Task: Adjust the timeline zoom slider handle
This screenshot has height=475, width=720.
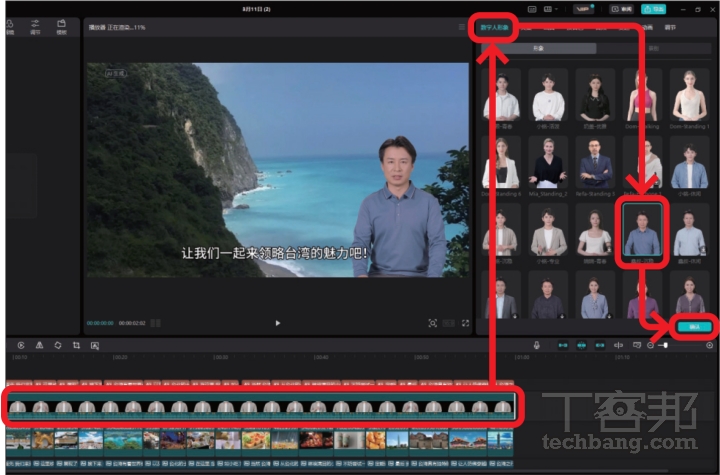Action: 665,345
